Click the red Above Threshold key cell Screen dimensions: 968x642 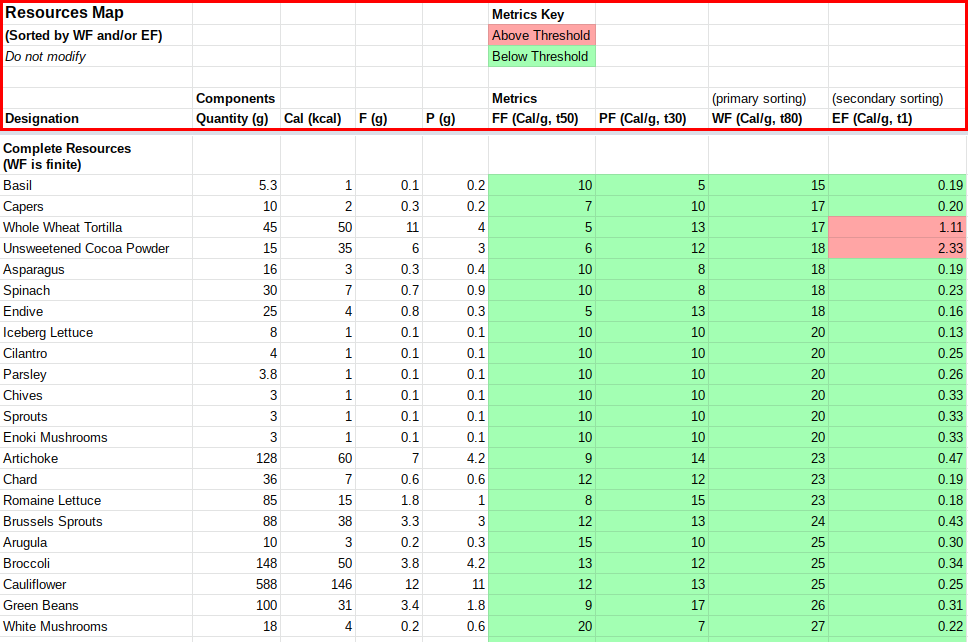click(x=541, y=36)
